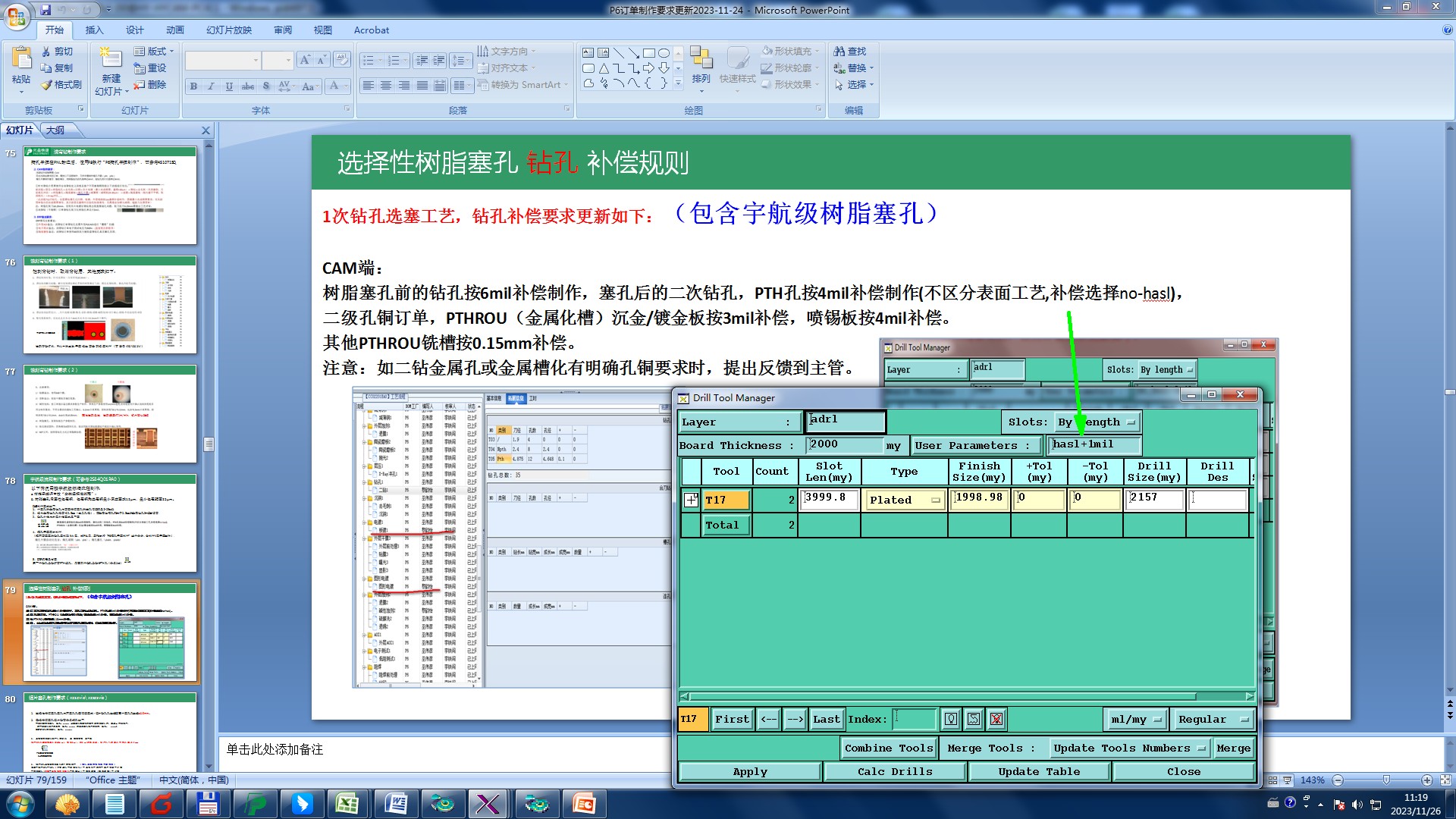Open the Insert ribbon tab
The image size is (1456, 819).
coord(94,30)
